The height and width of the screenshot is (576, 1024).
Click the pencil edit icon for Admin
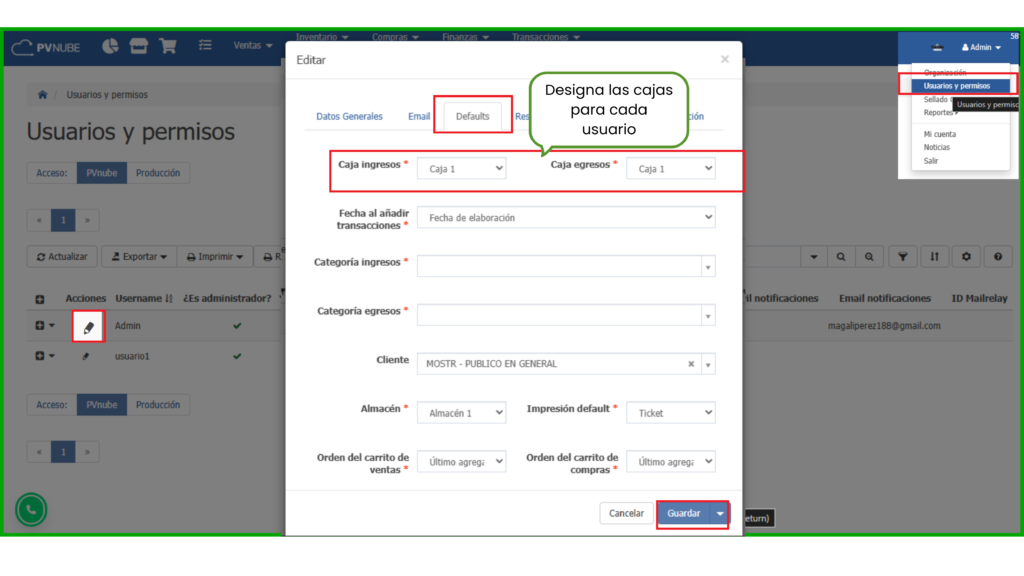click(88, 327)
